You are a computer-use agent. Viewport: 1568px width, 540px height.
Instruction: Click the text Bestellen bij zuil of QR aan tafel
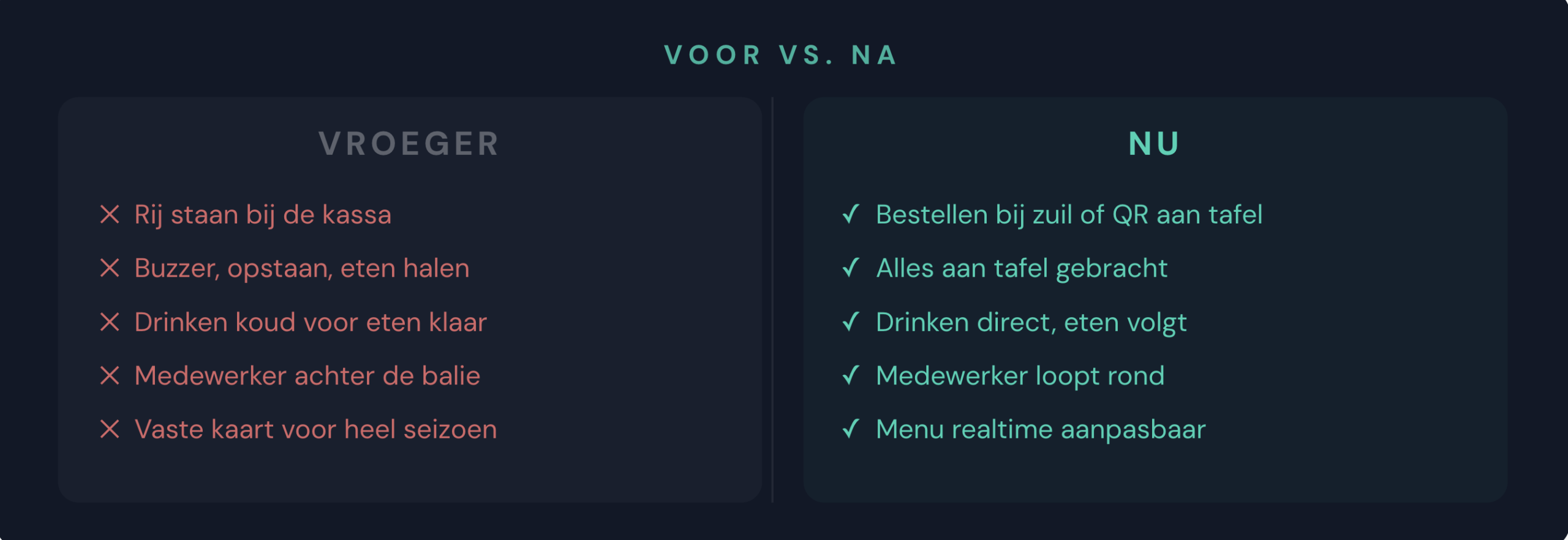tap(1069, 215)
